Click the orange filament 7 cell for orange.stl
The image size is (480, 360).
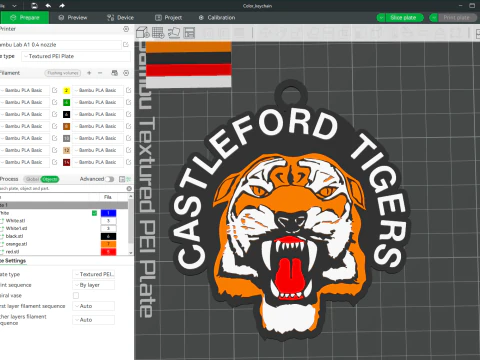tap(108, 244)
